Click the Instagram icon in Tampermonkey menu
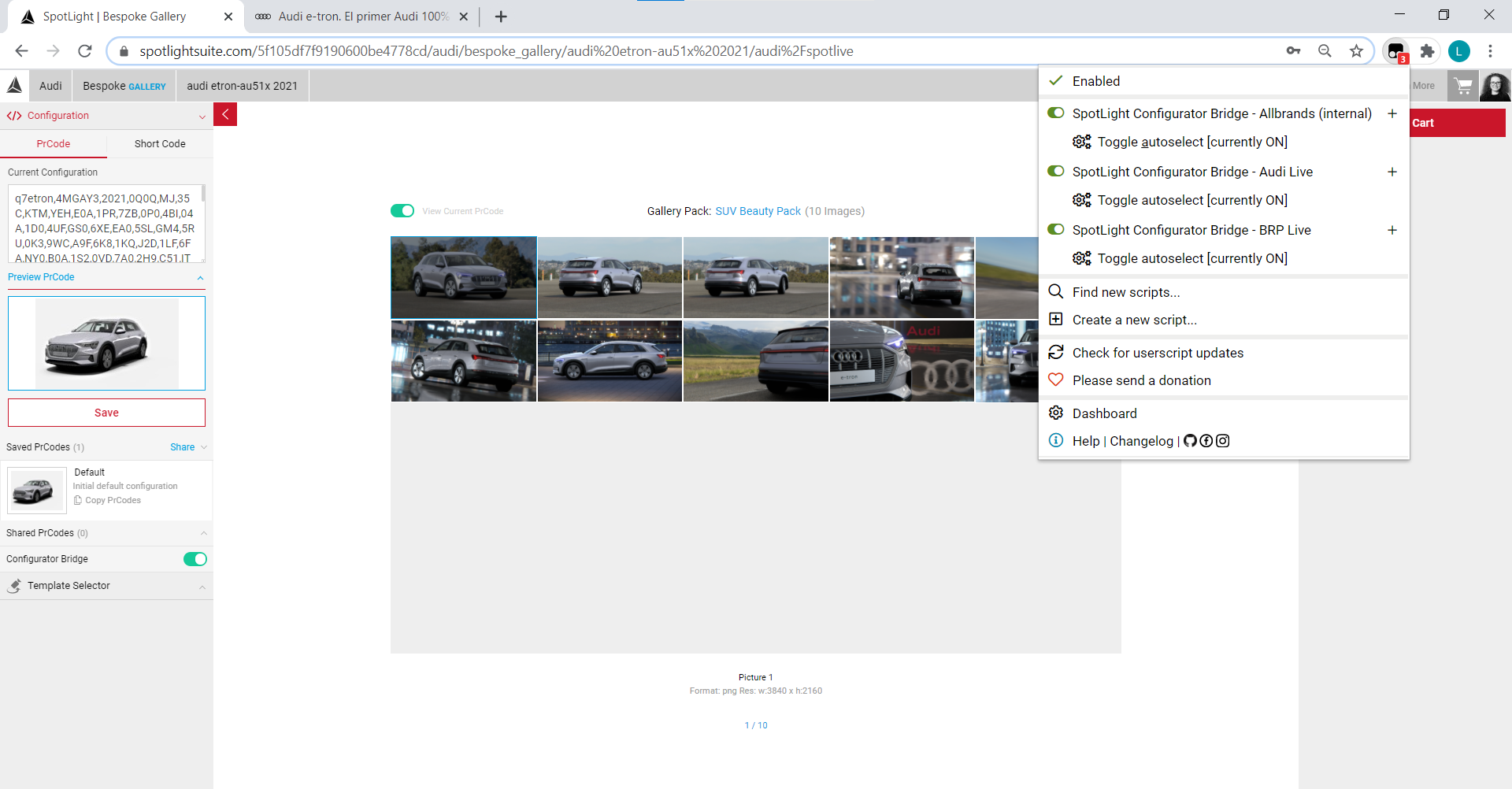Viewport: 1512px width, 789px height. coord(1222,441)
